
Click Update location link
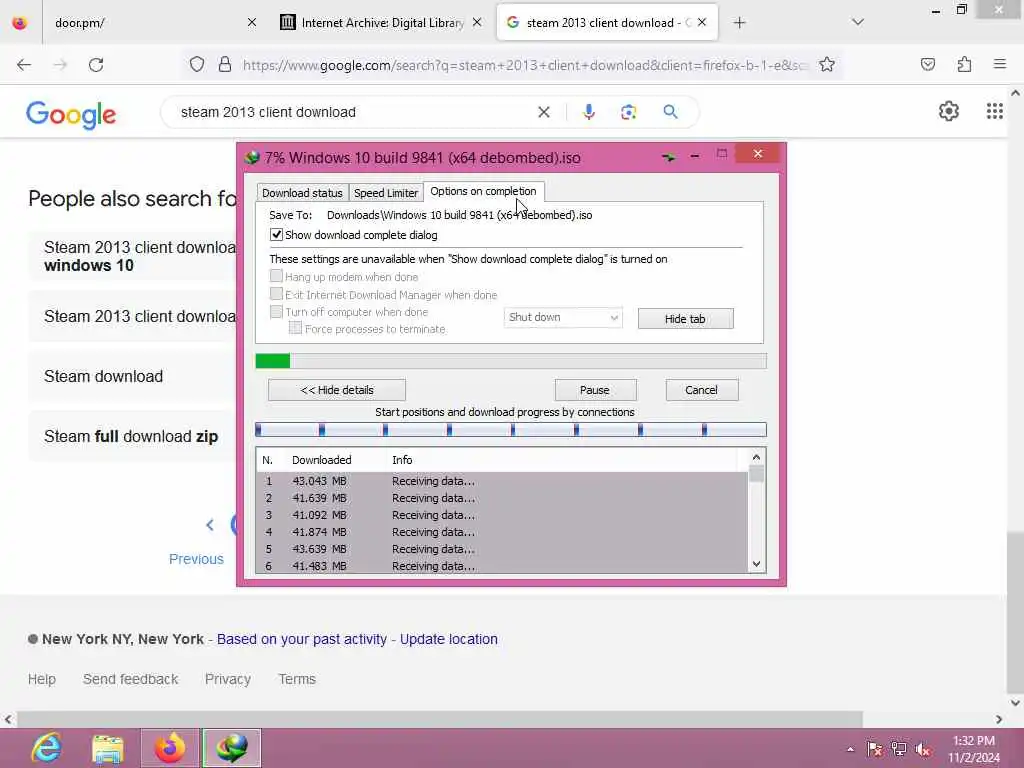point(449,639)
